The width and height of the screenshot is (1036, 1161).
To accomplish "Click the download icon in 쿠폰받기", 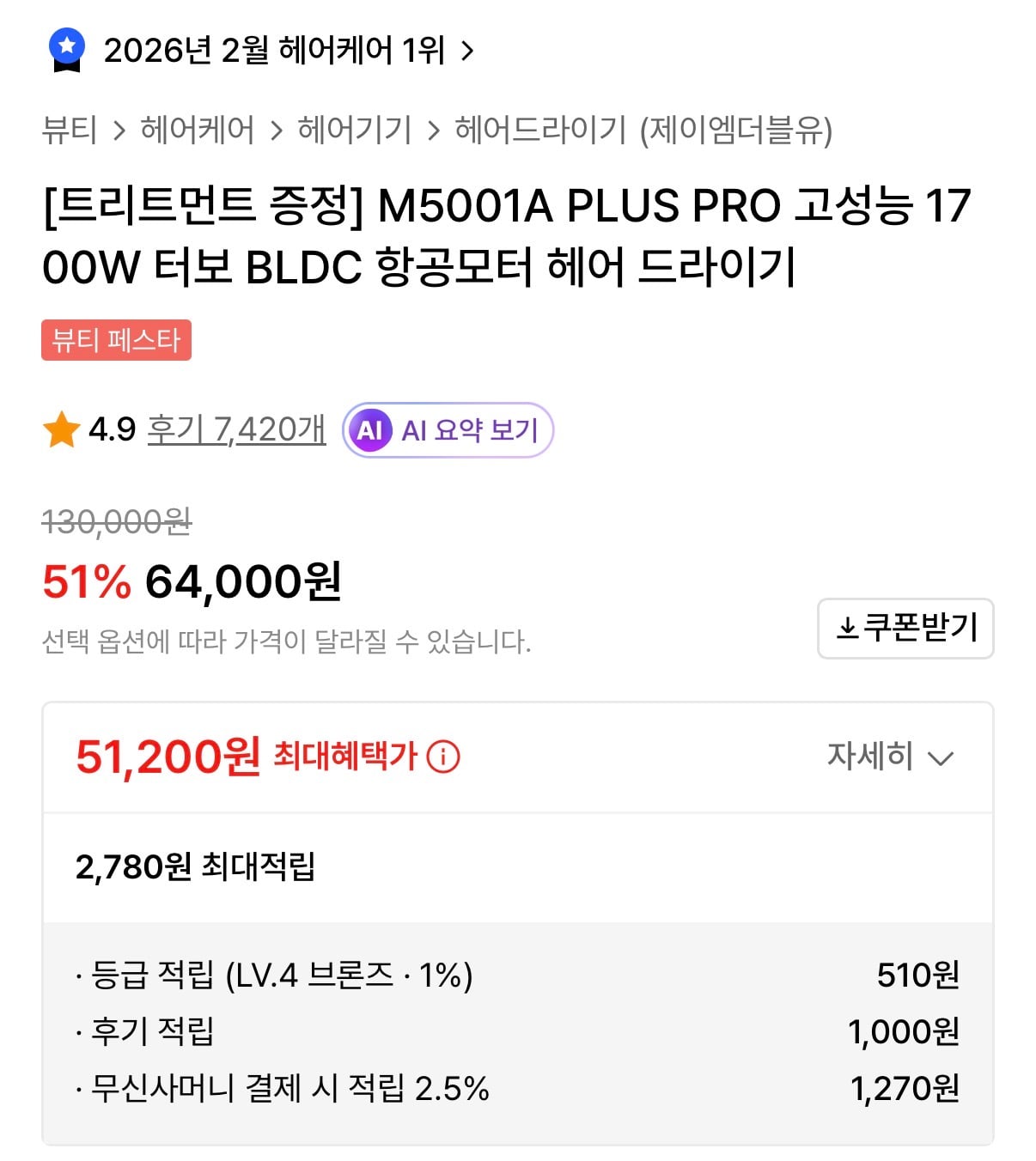I will [847, 629].
